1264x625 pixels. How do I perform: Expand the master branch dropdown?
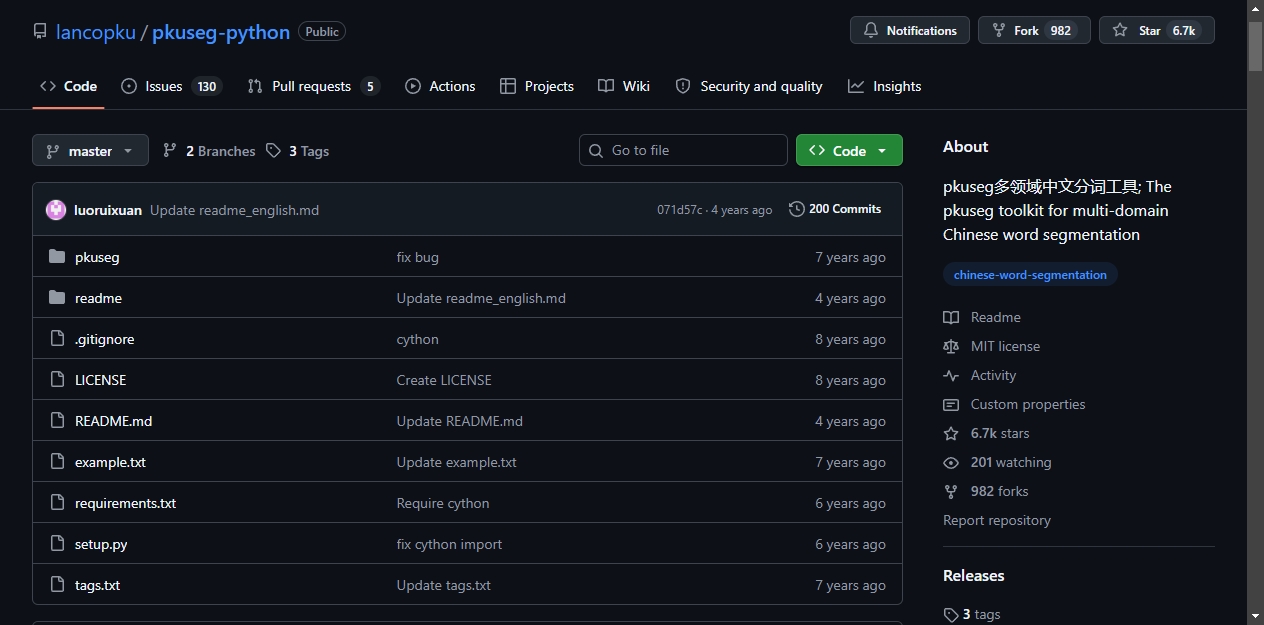coord(90,151)
